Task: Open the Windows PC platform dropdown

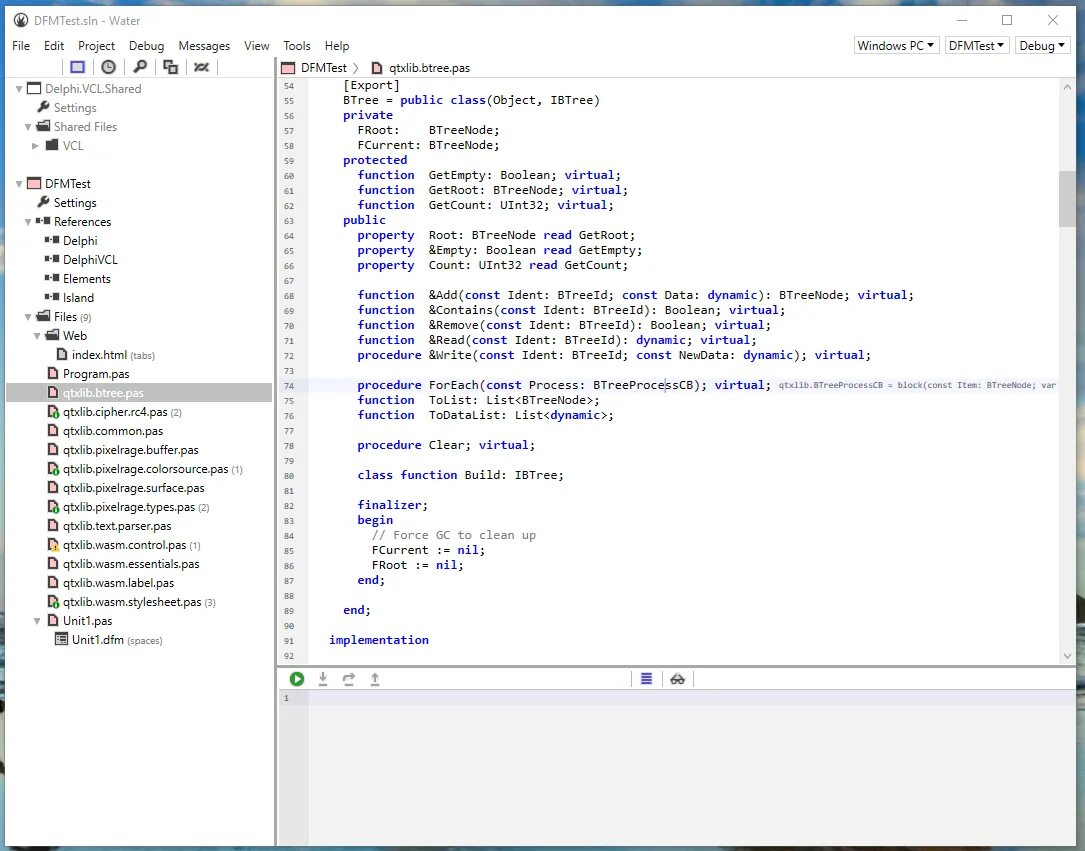Action: point(897,45)
